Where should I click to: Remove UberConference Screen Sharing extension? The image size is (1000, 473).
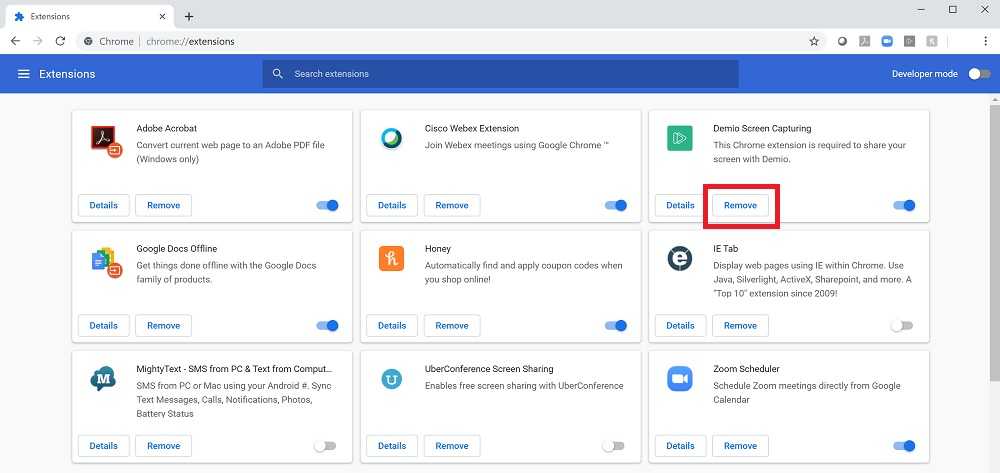pos(452,446)
